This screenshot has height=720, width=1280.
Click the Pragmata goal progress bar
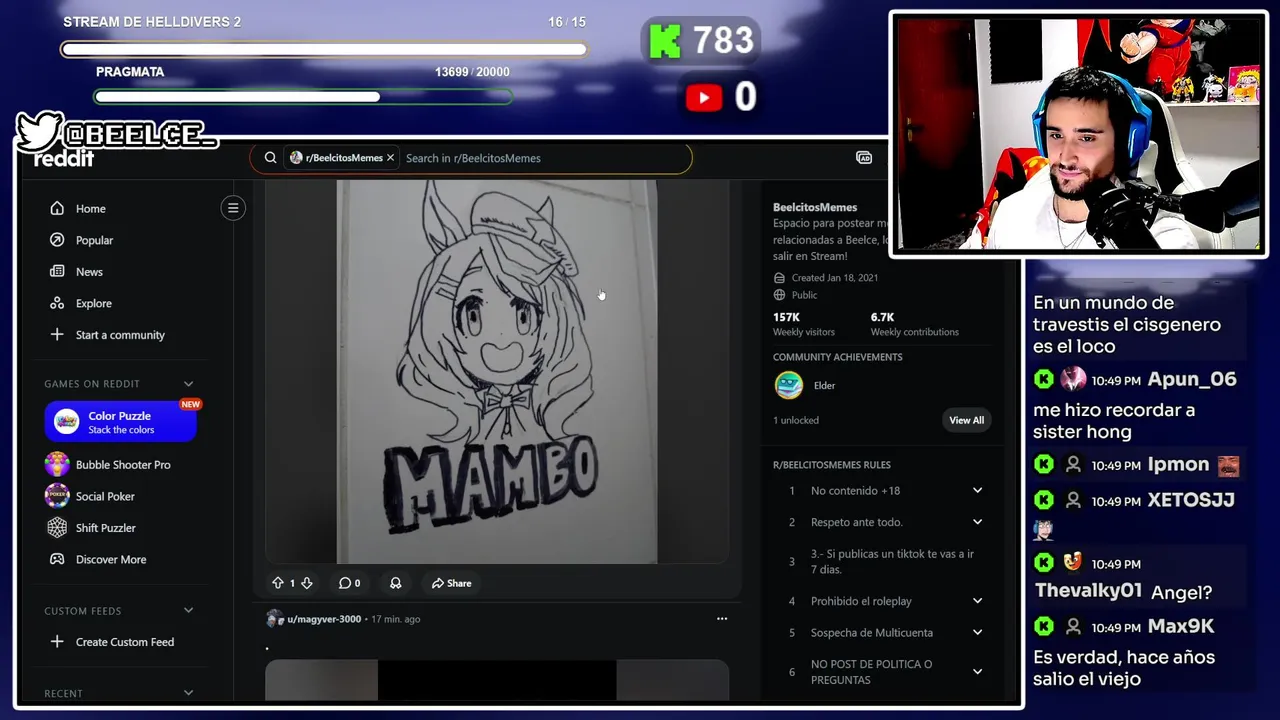pyautogui.click(x=303, y=97)
